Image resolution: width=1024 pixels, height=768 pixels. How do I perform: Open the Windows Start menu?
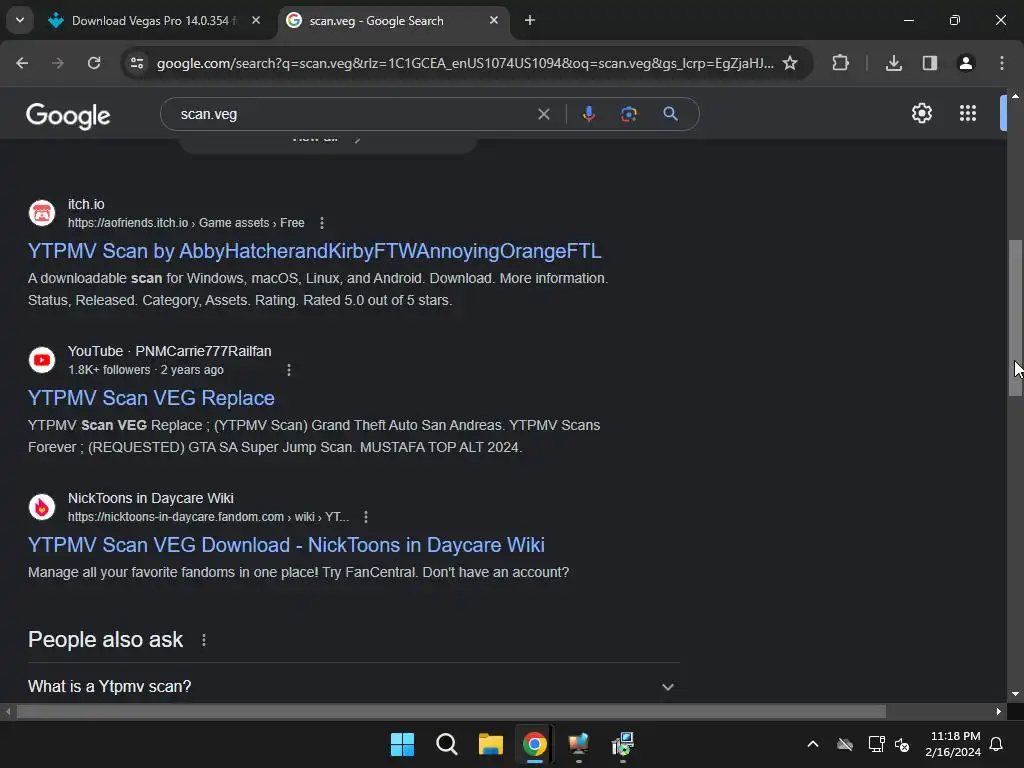402,744
